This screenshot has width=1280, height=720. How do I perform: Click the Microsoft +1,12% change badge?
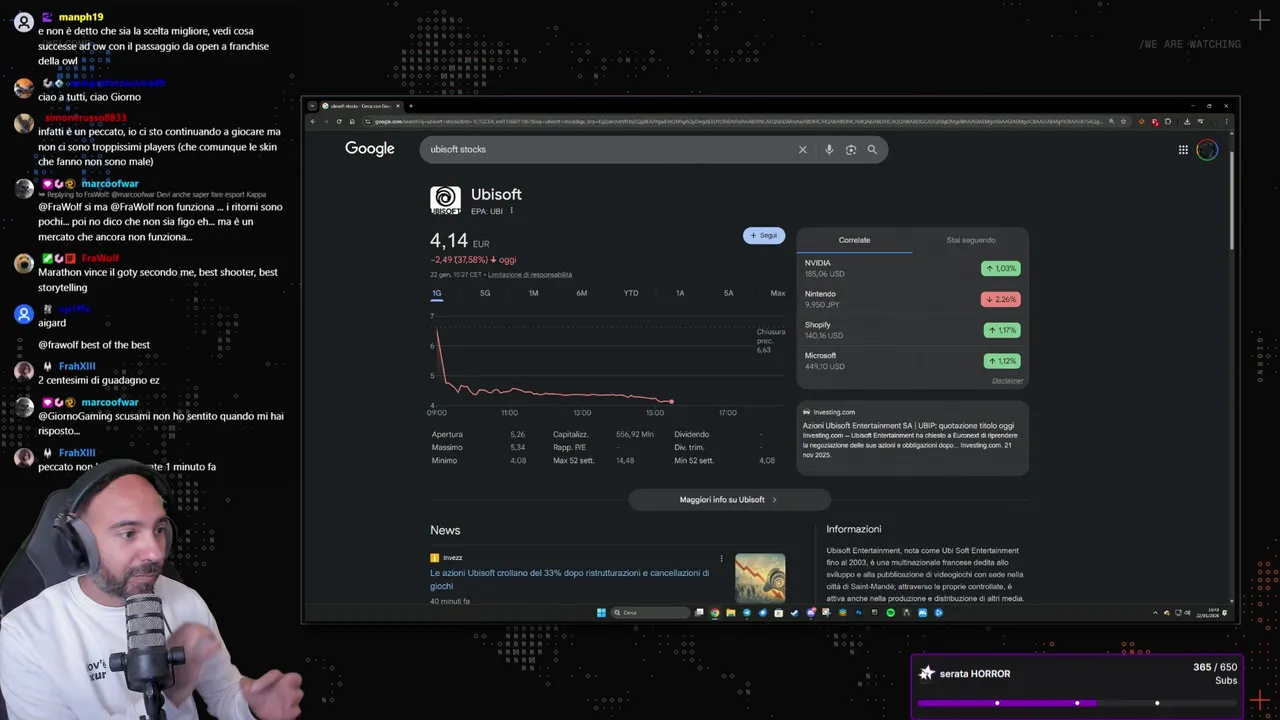pyautogui.click(x=1001, y=361)
